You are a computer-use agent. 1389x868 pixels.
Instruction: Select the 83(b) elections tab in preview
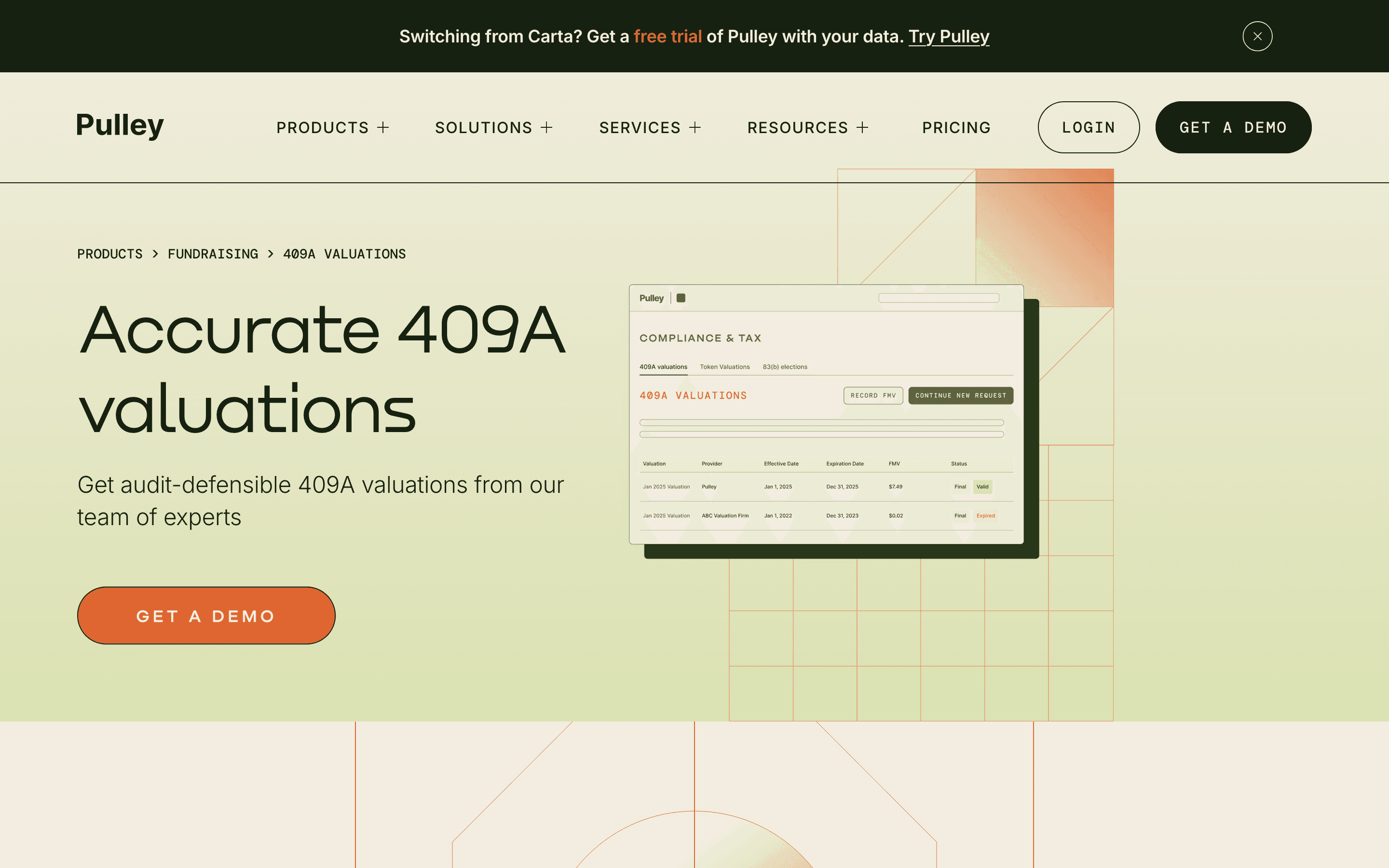tap(785, 367)
